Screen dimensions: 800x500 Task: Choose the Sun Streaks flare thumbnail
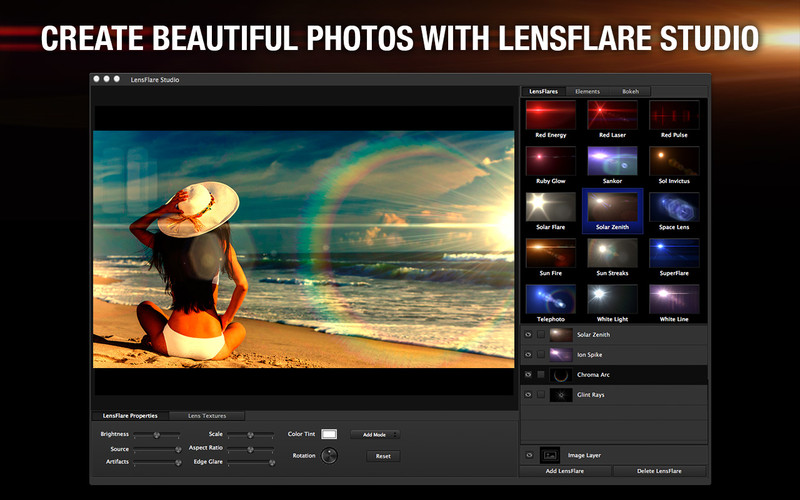[612, 253]
